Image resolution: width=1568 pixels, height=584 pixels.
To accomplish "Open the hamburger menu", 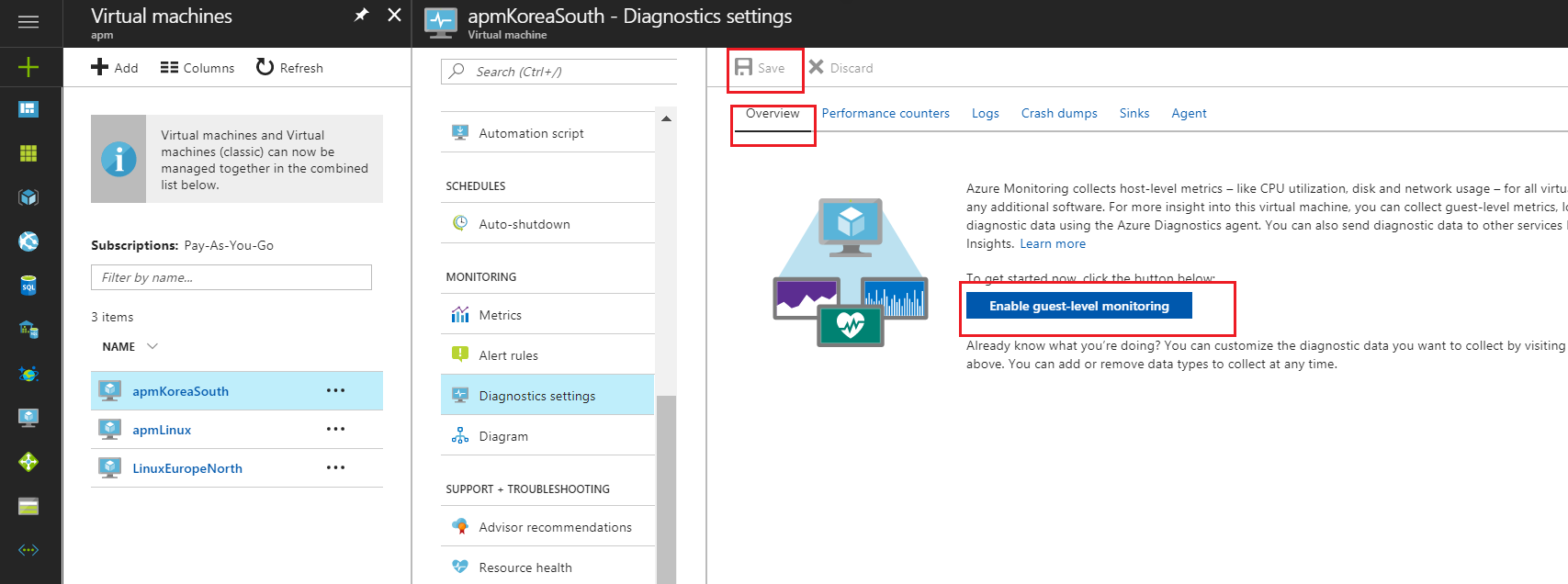I will point(28,21).
